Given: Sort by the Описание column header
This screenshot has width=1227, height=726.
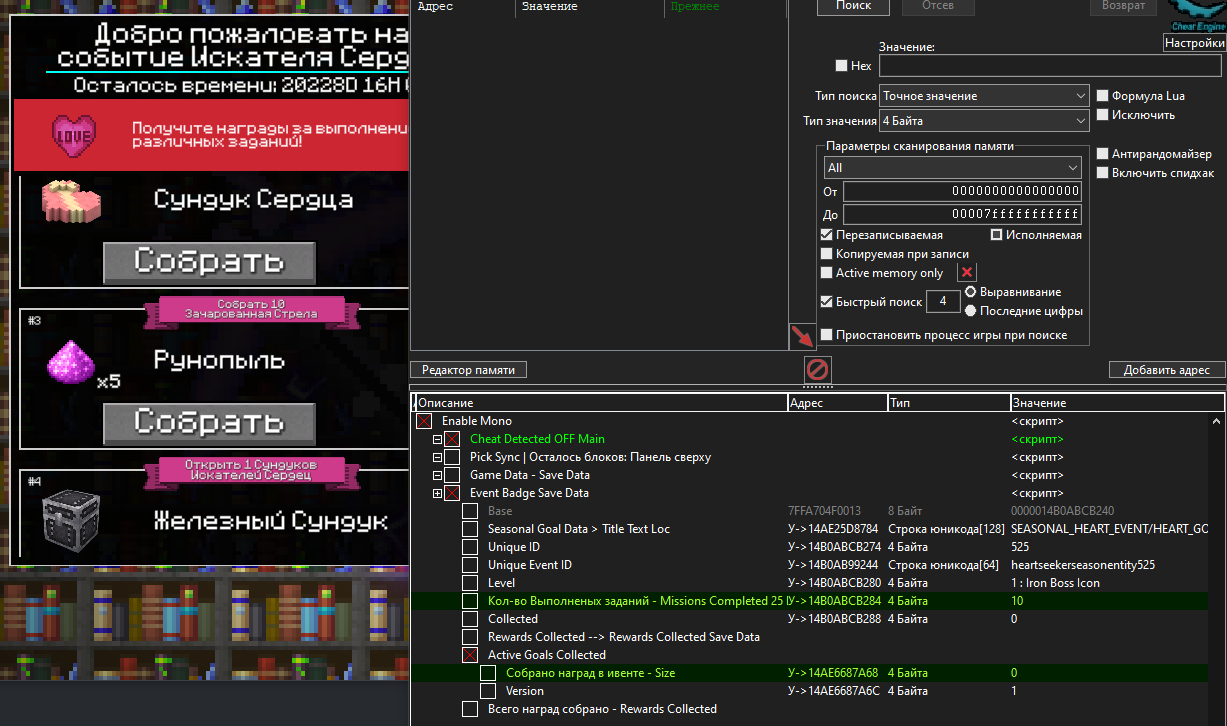Looking at the screenshot, I should click(600, 403).
